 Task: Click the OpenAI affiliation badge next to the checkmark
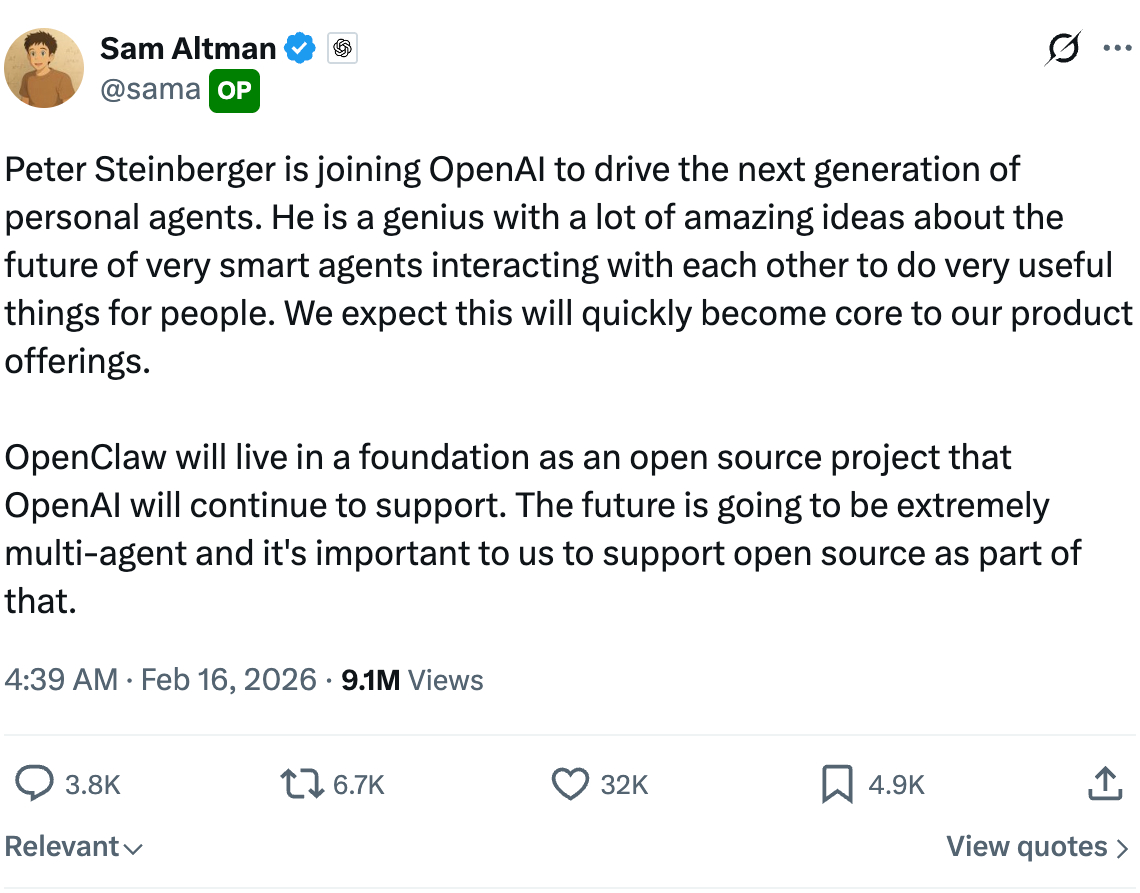pos(341,47)
